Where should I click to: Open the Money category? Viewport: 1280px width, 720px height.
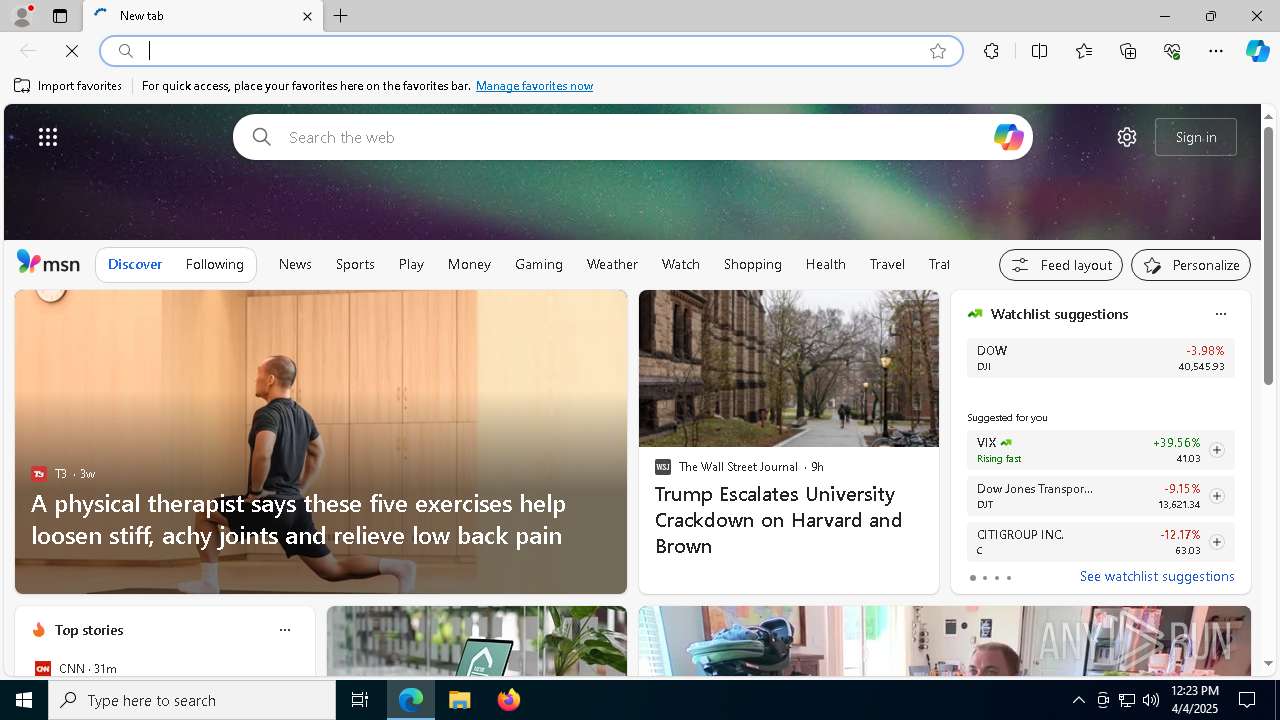pos(469,264)
